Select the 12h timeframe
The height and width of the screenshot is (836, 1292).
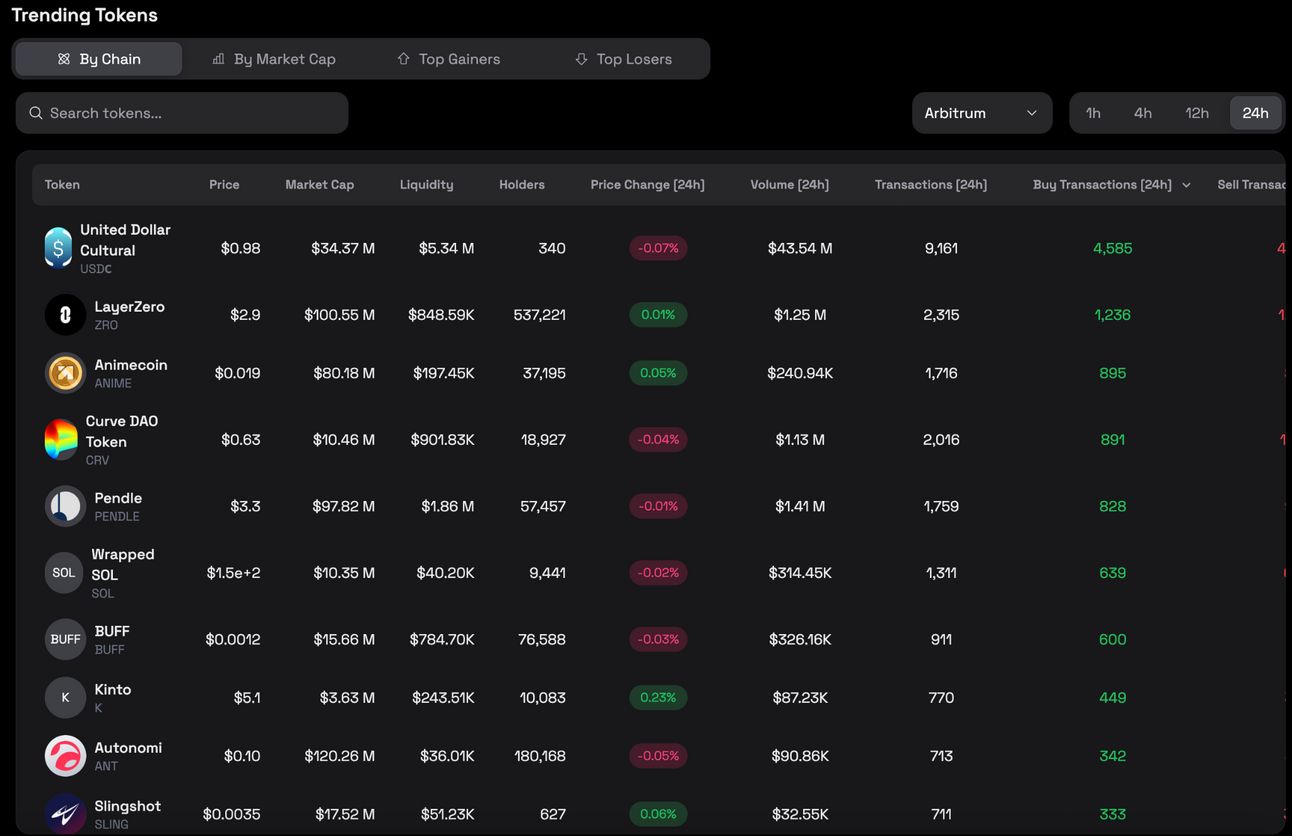coord(1197,113)
